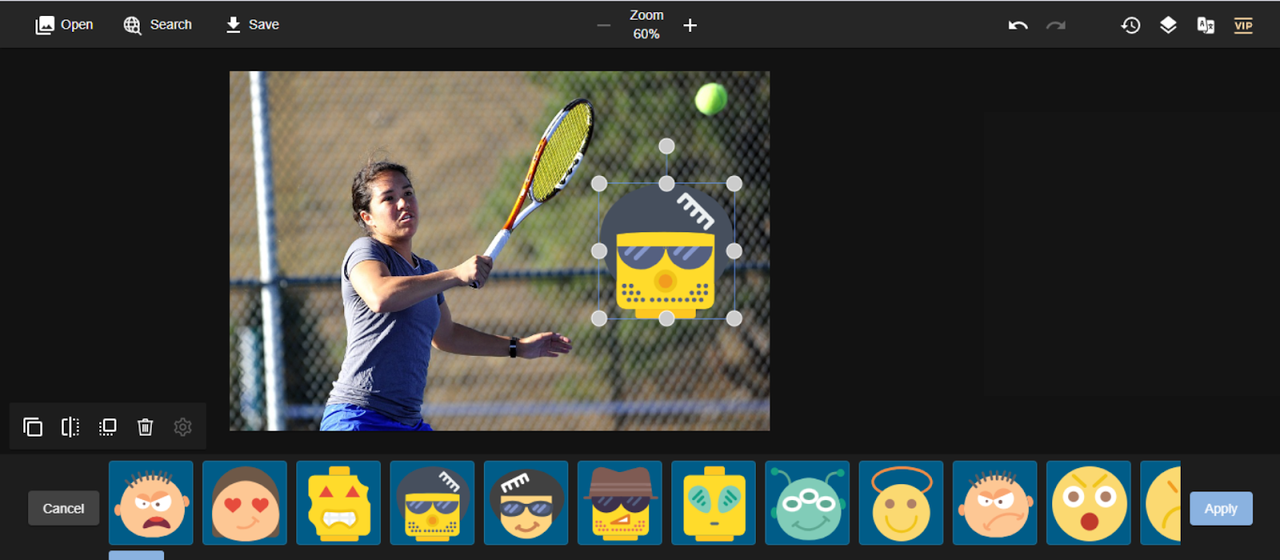Decrease zoom with the minus icon

pyautogui.click(x=604, y=25)
